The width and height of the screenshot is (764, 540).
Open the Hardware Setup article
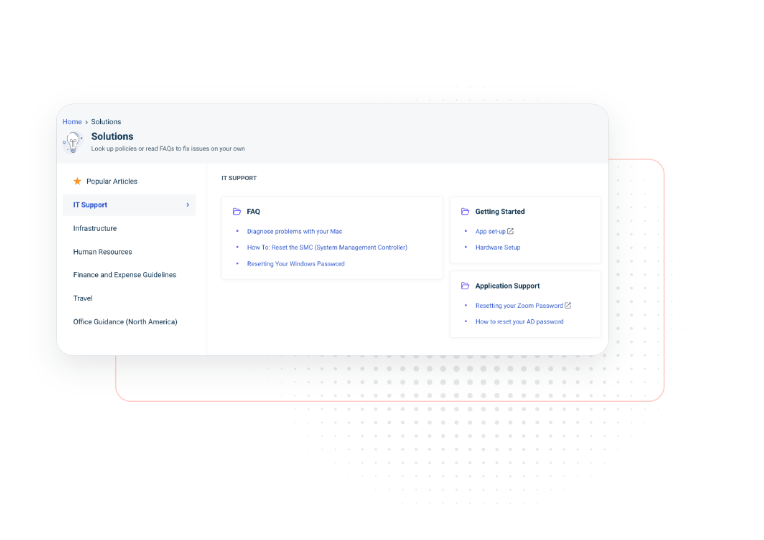pos(497,248)
